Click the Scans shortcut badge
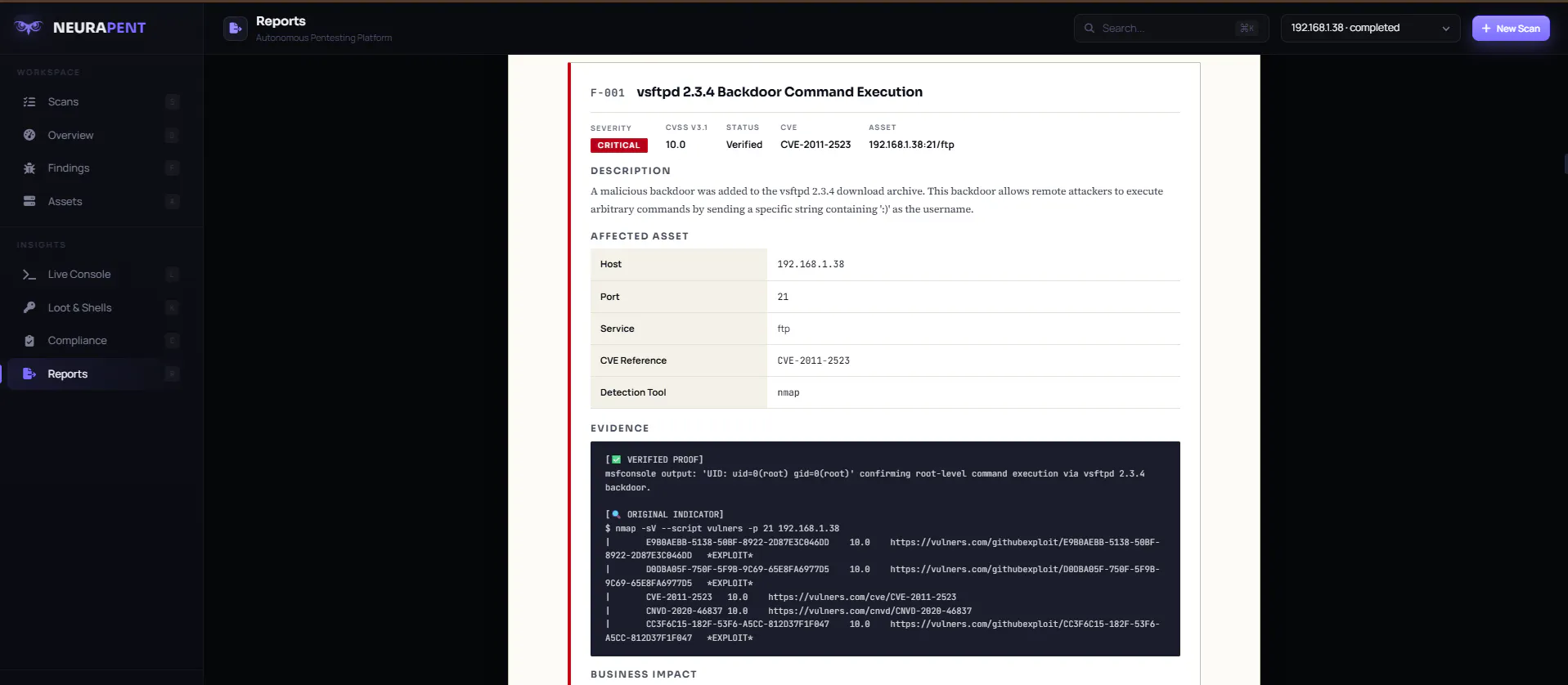This screenshot has width=1568, height=685. click(172, 102)
